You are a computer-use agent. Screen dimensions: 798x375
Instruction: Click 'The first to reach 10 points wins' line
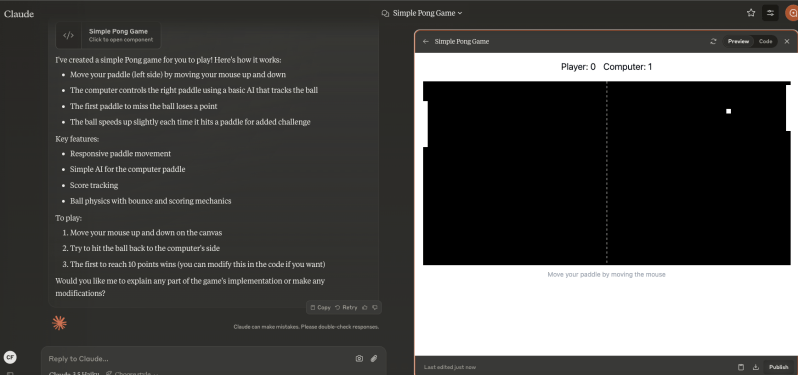(197, 265)
